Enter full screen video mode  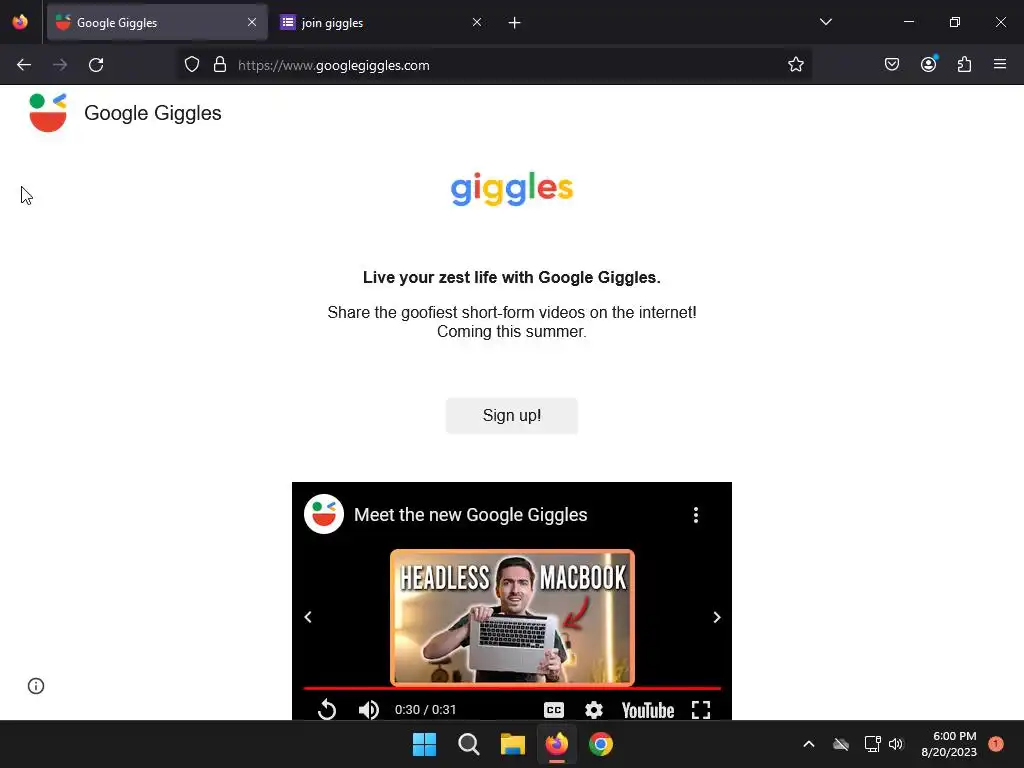tap(701, 710)
